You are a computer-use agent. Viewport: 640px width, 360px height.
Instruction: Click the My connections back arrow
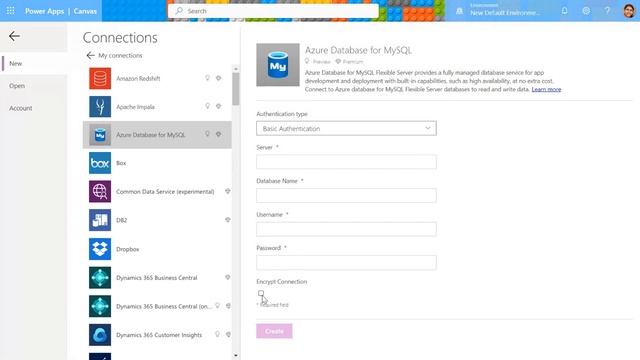90,56
